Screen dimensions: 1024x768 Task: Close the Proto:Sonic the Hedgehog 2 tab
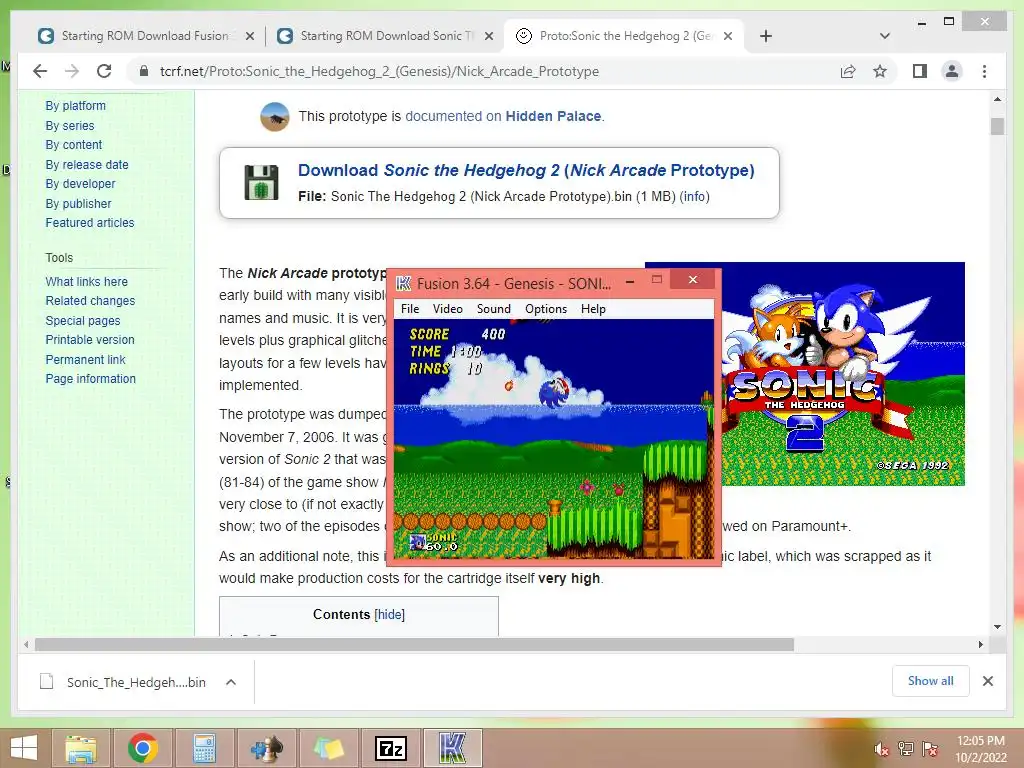pyautogui.click(x=728, y=37)
